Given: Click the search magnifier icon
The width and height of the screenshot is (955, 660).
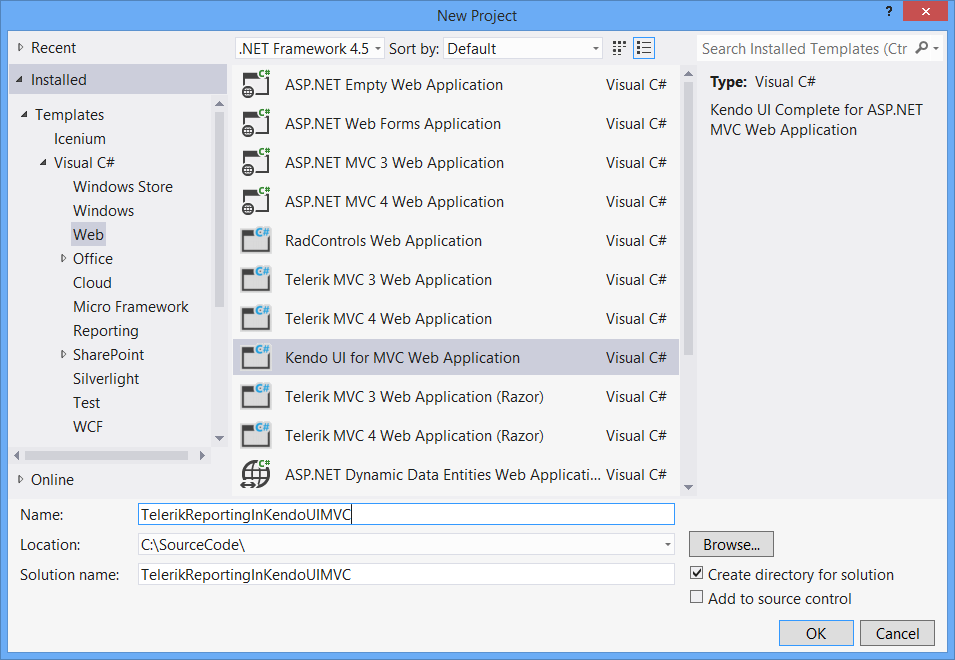Looking at the screenshot, I should pos(922,48).
